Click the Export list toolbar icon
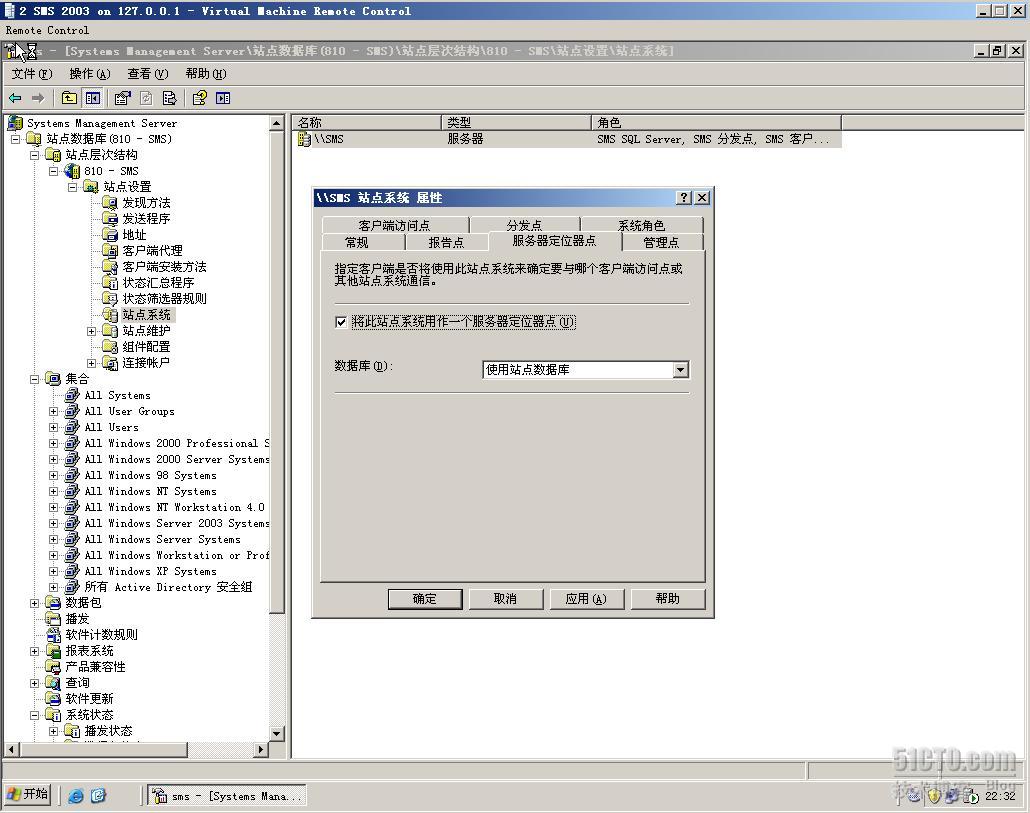This screenshot has height=813, width=1030. pos(169,98)
